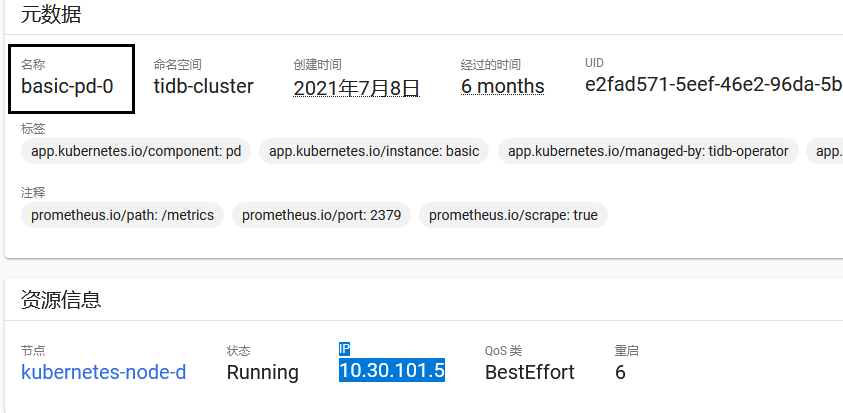
Task: Select the UID value starting with e2fad571
Action: (714, 85)
